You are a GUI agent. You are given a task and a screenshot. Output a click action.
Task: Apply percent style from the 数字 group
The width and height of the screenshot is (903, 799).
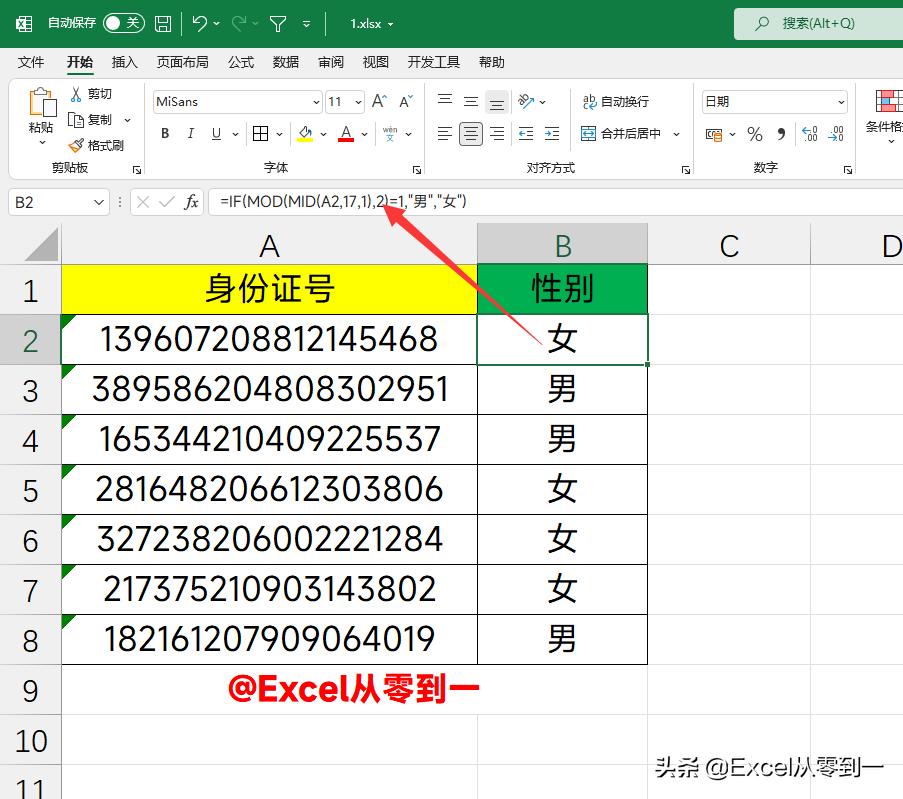755,133
